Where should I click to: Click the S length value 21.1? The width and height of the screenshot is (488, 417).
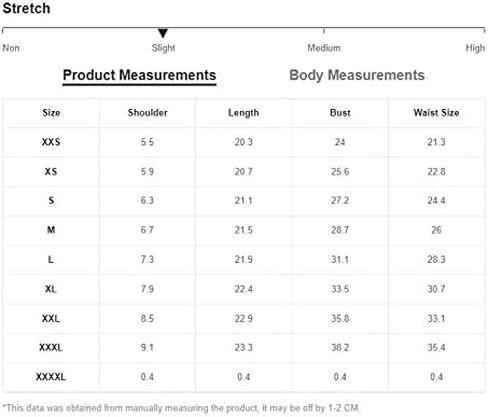point(244,201)
